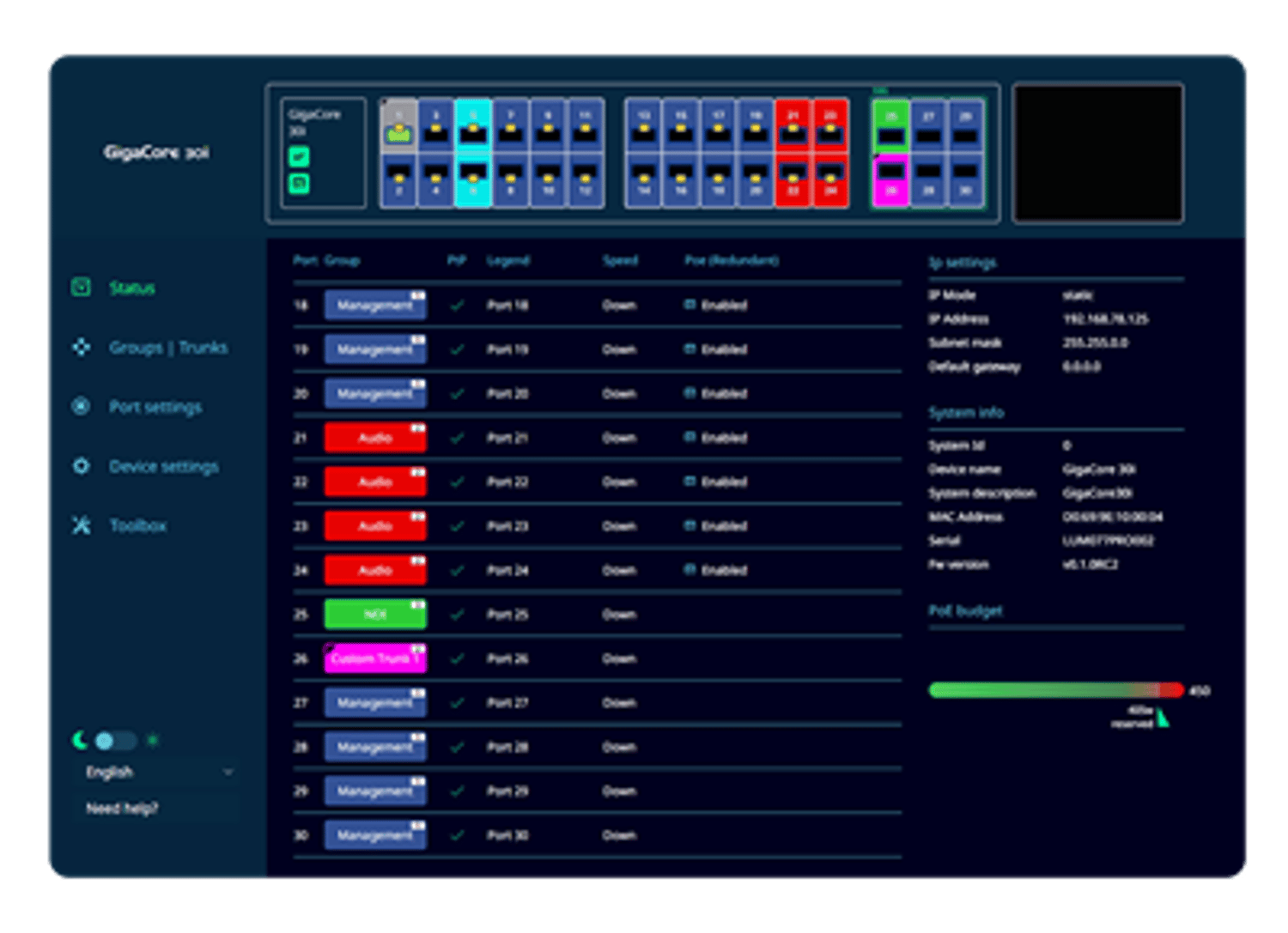1288x933 pixels.
Task: Open the Port settings menu item
Action: [x=155, y=407]
